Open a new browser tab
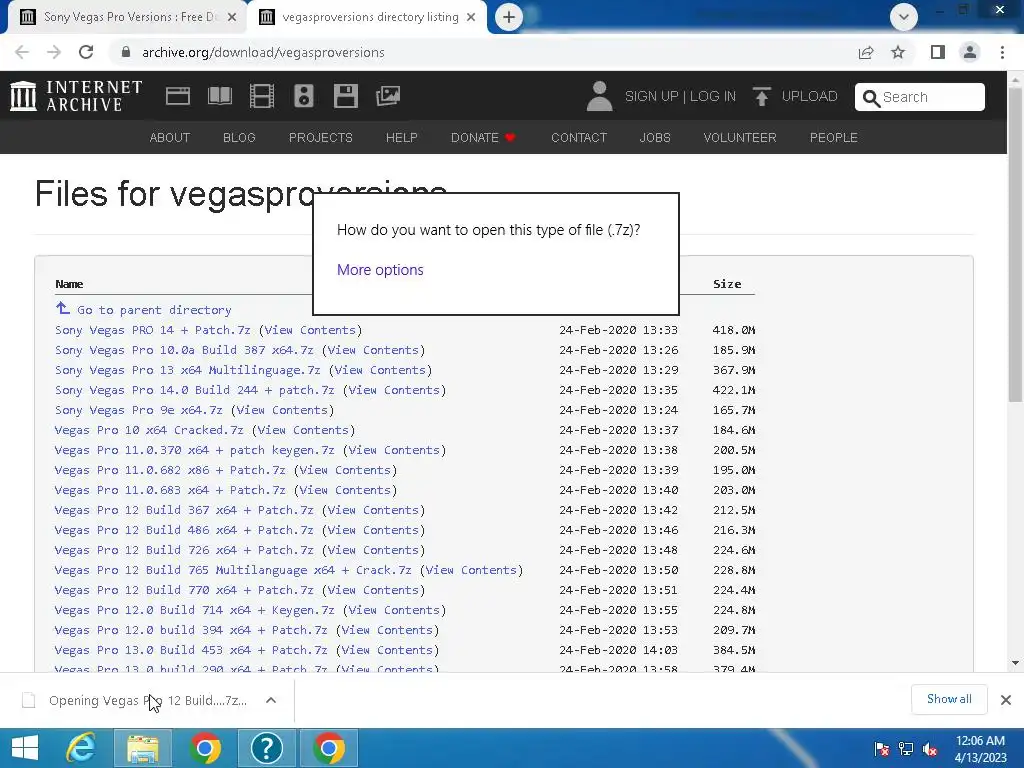The height and width of the screenshot is (768, 1024). pos(509,17)
